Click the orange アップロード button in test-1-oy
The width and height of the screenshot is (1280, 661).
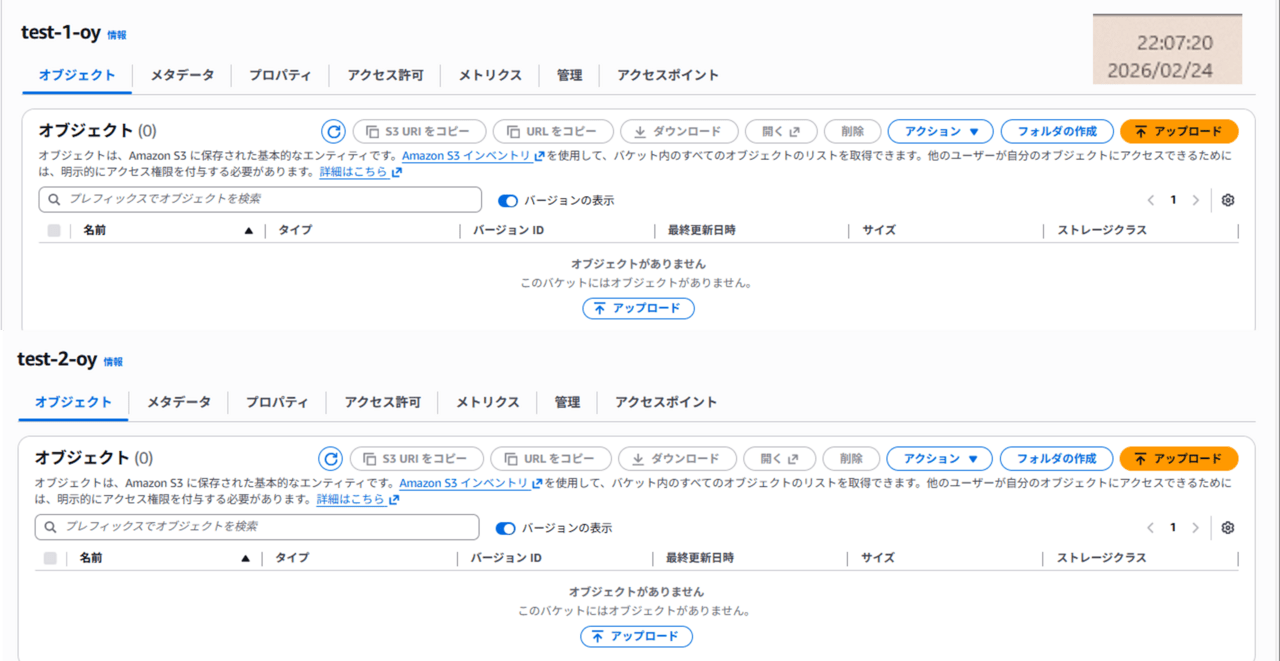[x=1179, y=131]
